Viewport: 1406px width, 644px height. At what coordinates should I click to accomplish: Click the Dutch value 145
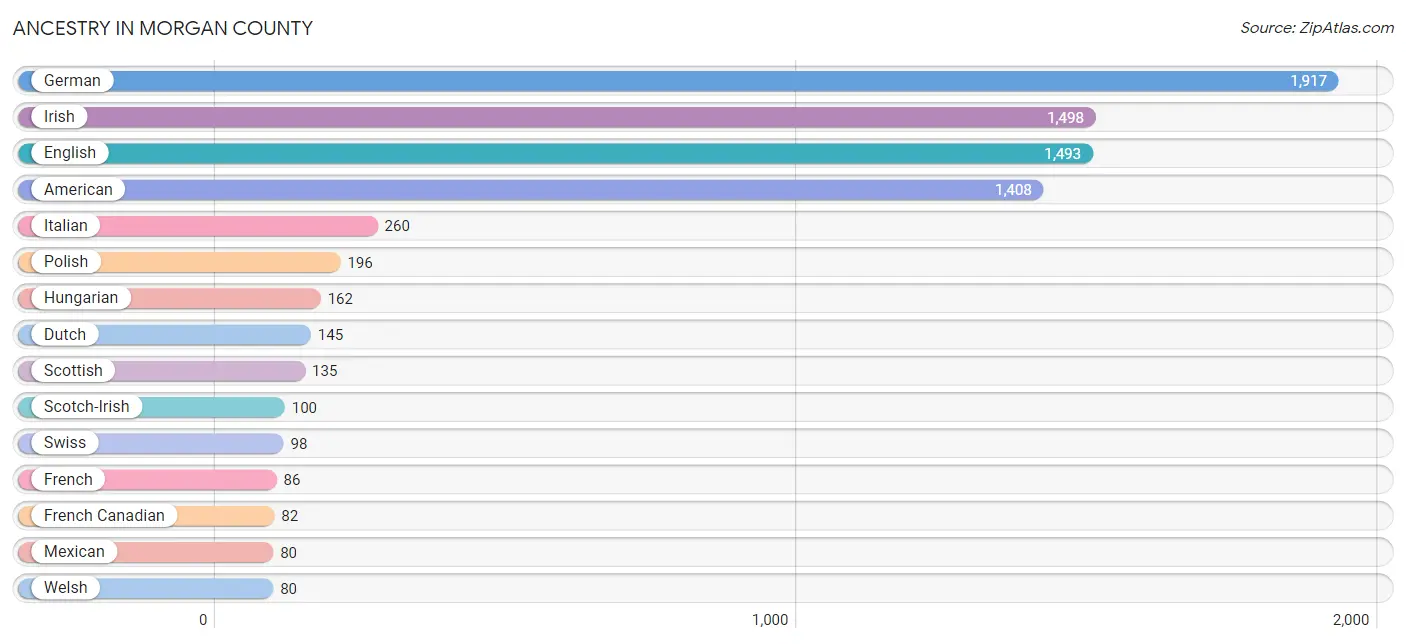point(330,335)
